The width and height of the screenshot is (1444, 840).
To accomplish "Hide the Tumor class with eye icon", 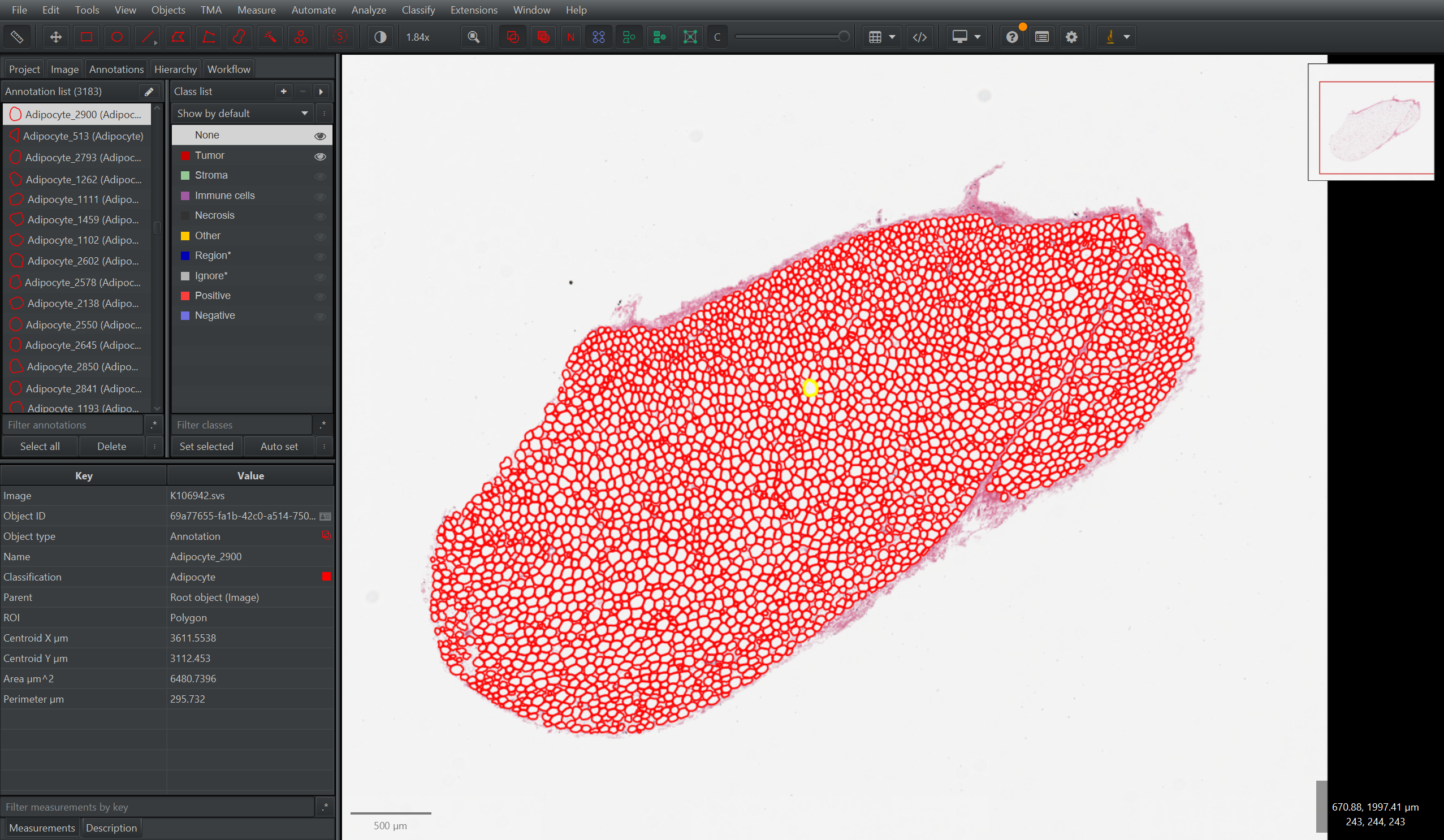I will [x=321, y=157].
